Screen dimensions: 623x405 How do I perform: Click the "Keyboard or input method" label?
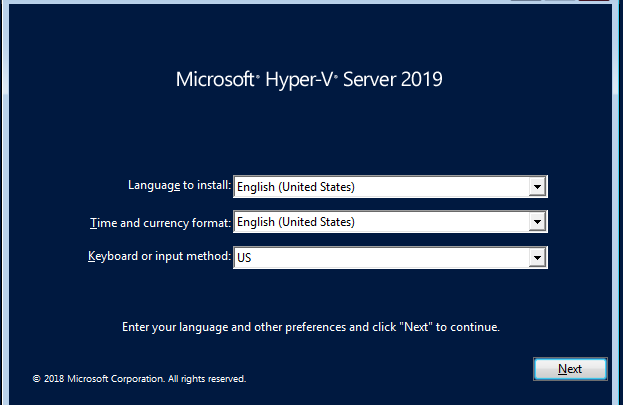point(159,258)
